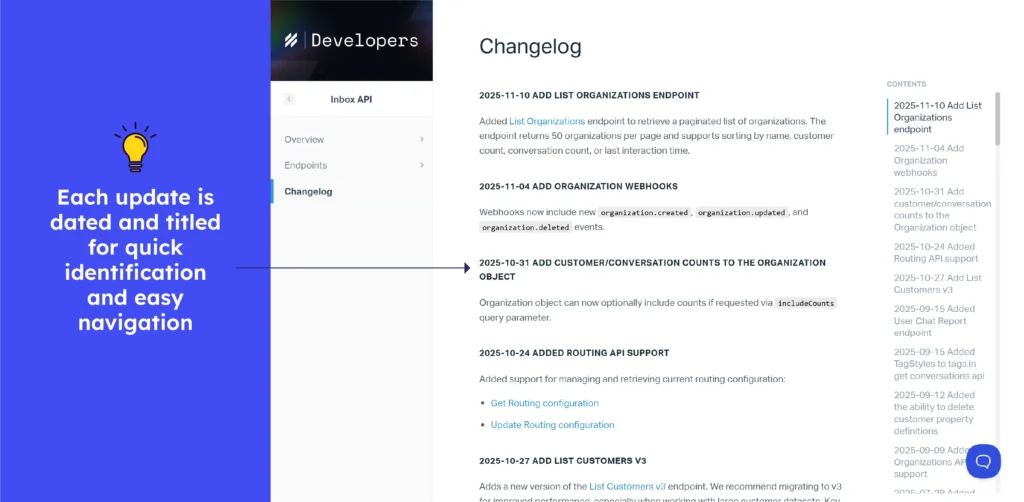
Task: Jump to 2025-09-12 delete customer property definitions entry
Action: [x=935, y=413]
